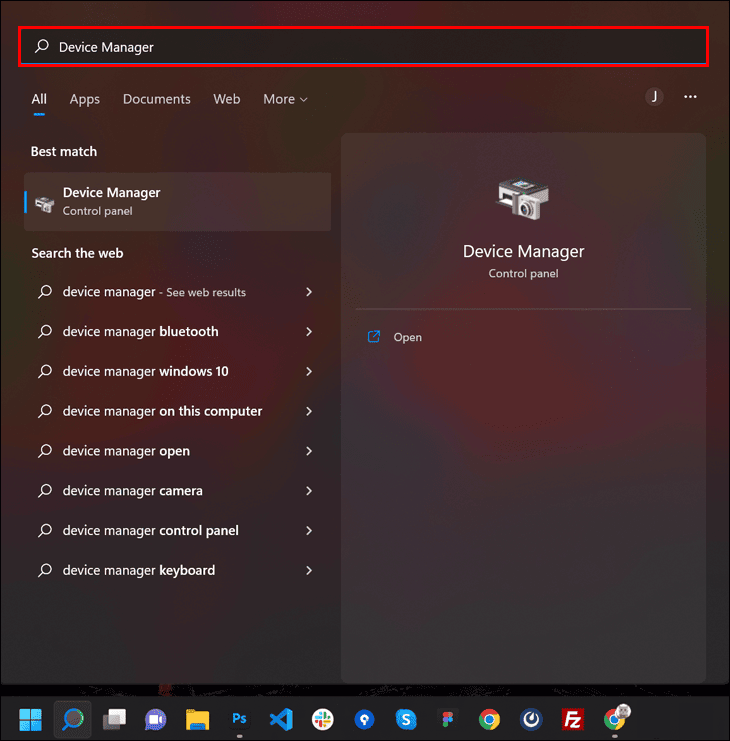
Task: Open Task View from the taskbar
Action: (x=114, y=720)
